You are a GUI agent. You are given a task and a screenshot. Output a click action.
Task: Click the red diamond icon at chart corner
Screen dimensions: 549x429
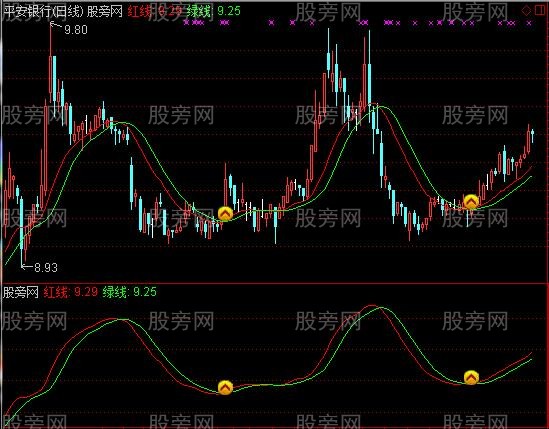[x=526, y=11]
